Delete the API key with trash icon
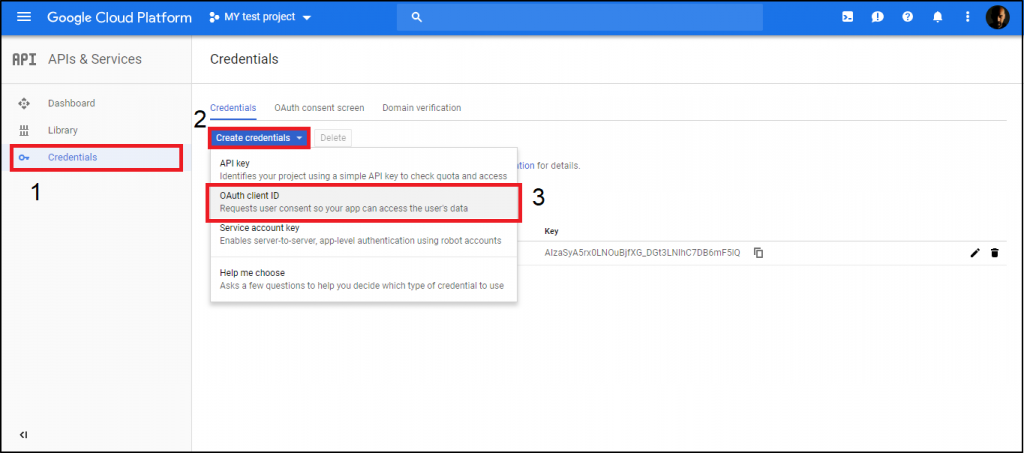Screen dimensions: 1024x453 coord(995,253)
